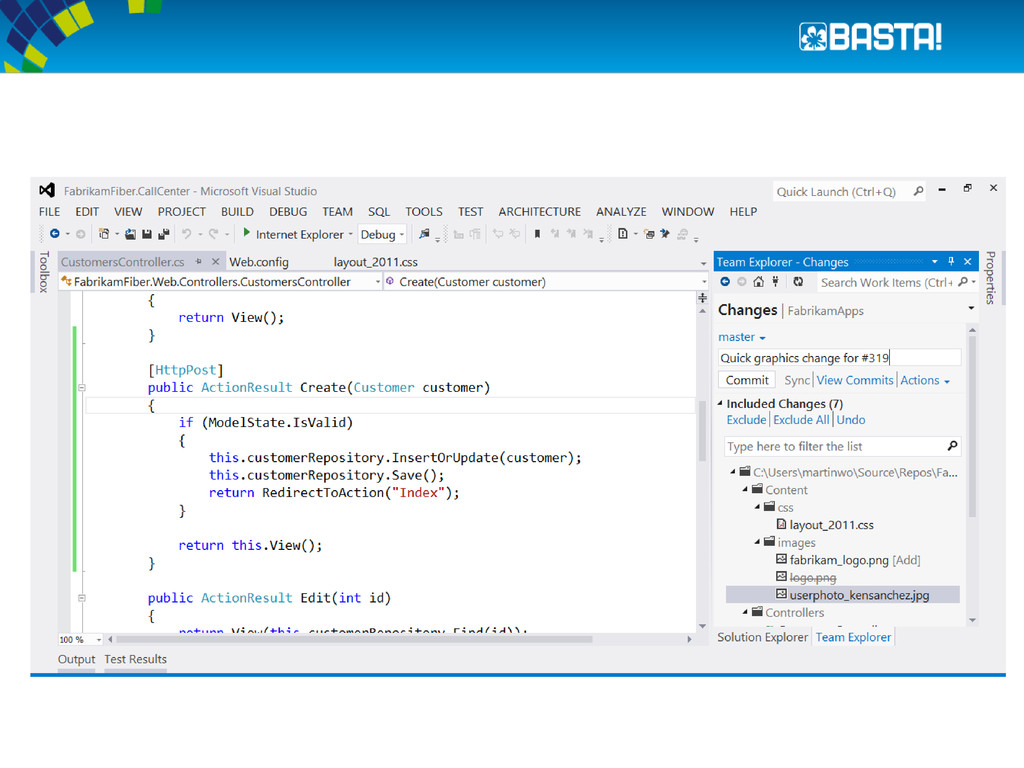The width and height of the screenshot is (1024, 768).
Task: Pin the Team Explorer panel
Action: pyautogui.click(x=951, y=261)
